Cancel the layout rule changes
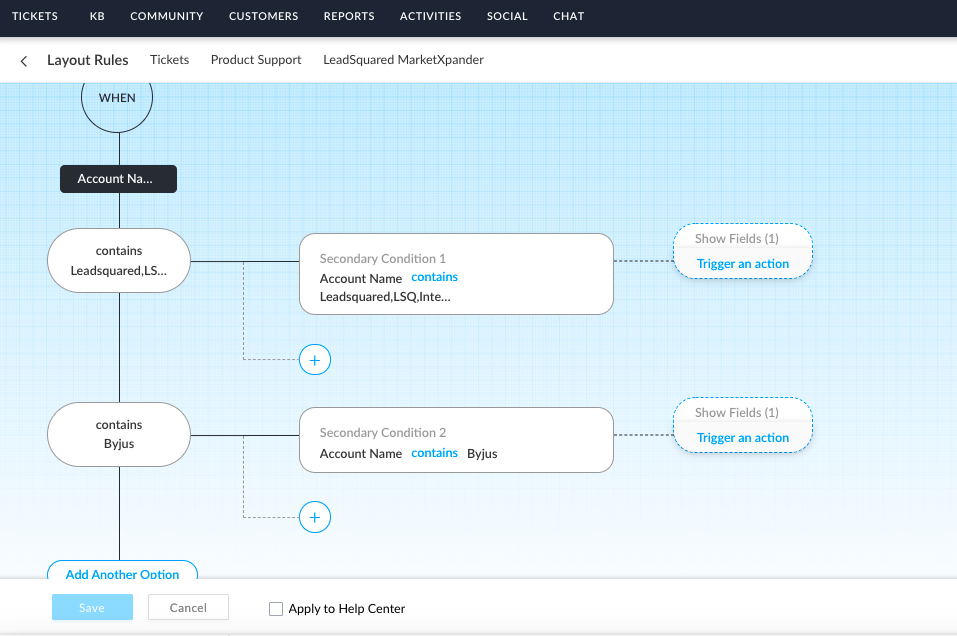This screenshot has width=957, height=636. (x=188, y=607)
